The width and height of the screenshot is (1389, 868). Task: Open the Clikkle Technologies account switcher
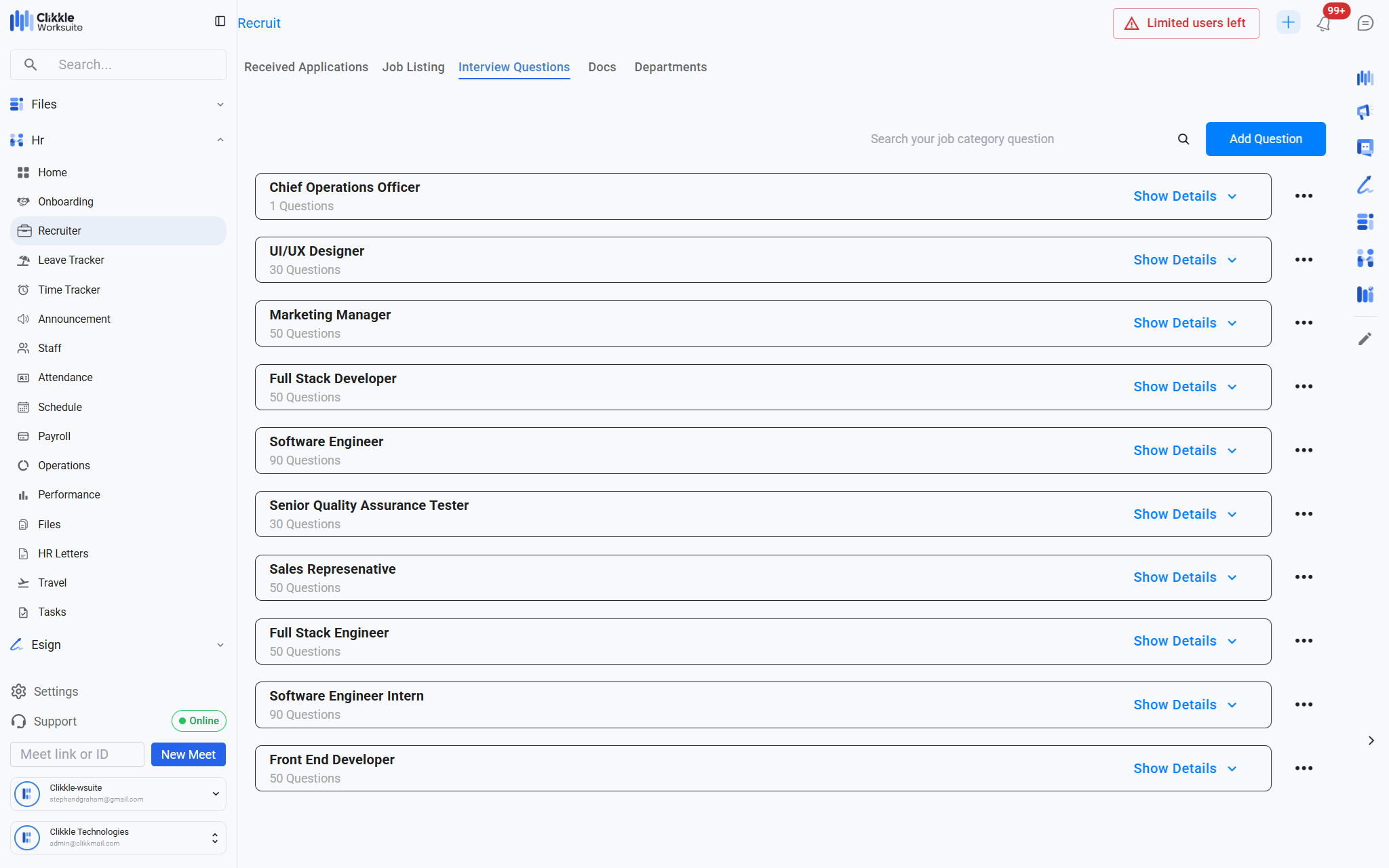pos(118,837)
